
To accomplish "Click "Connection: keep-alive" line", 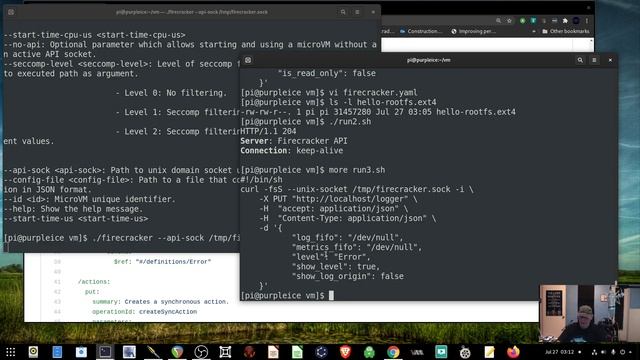I will (x=291, y=151).
